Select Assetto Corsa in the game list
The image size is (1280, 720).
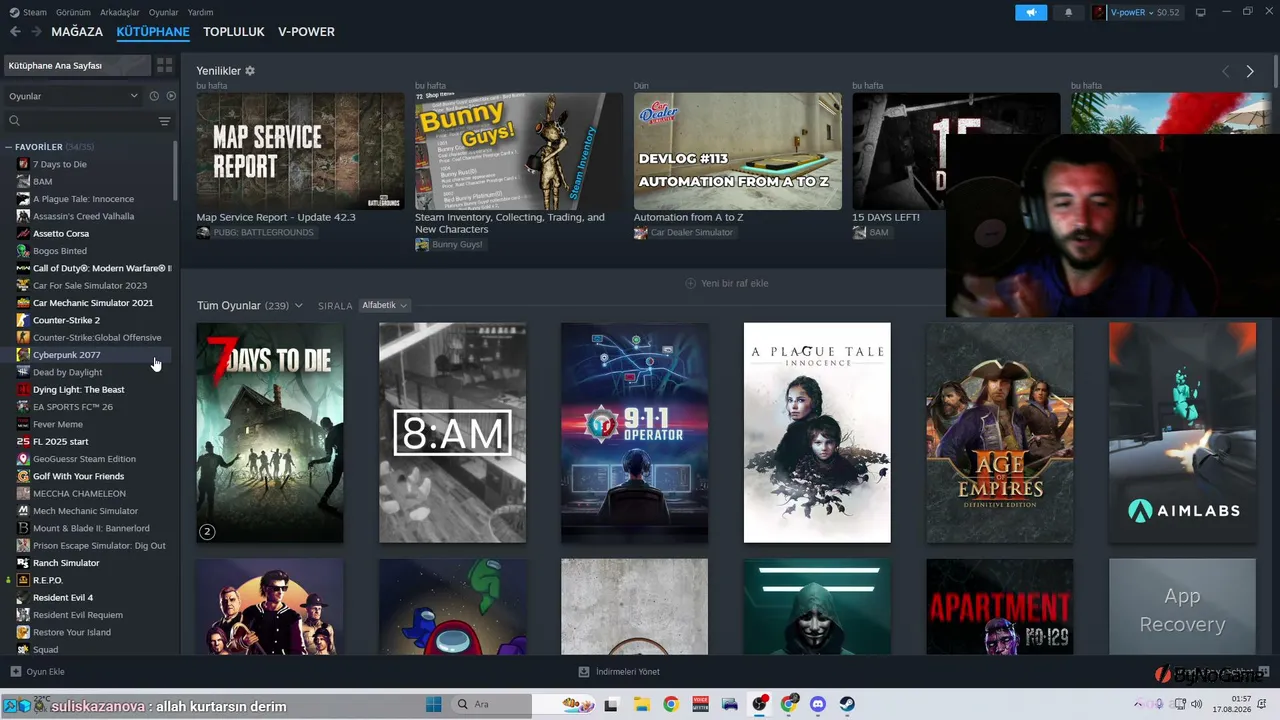[x=61, y=234]
